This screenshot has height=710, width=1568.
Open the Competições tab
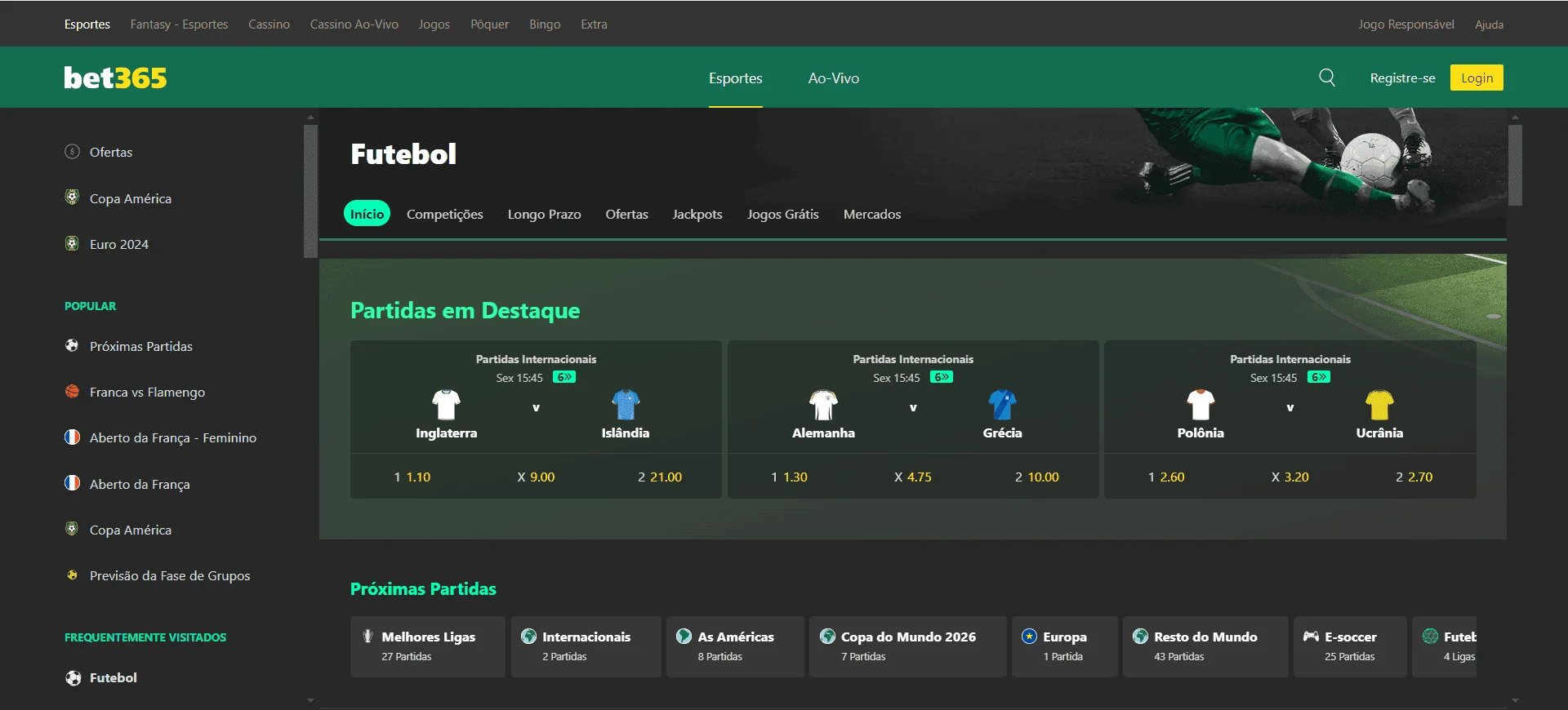(x=445, y=214)
